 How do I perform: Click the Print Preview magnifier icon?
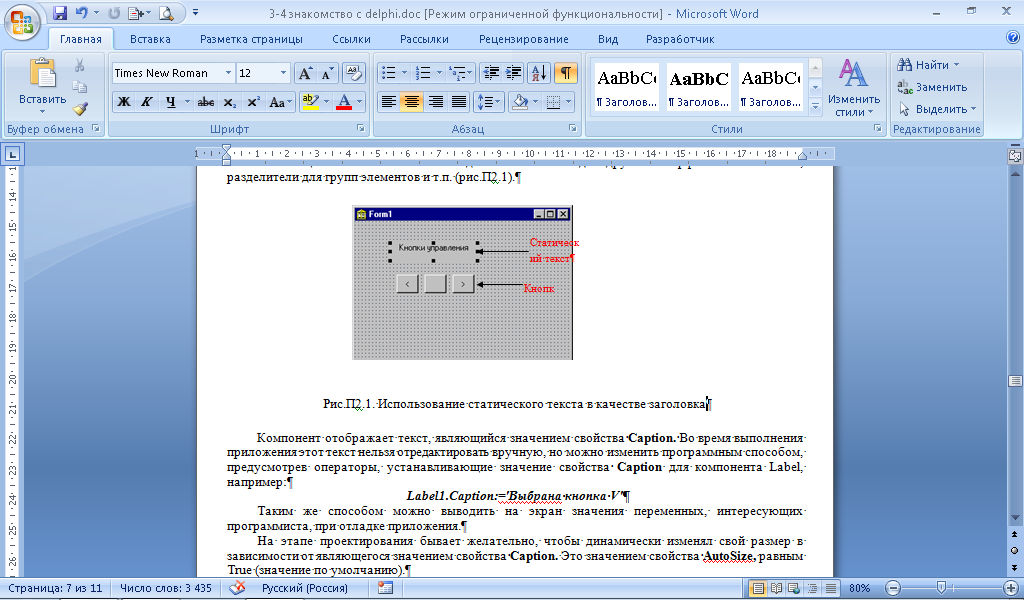(x=167, y=13)
